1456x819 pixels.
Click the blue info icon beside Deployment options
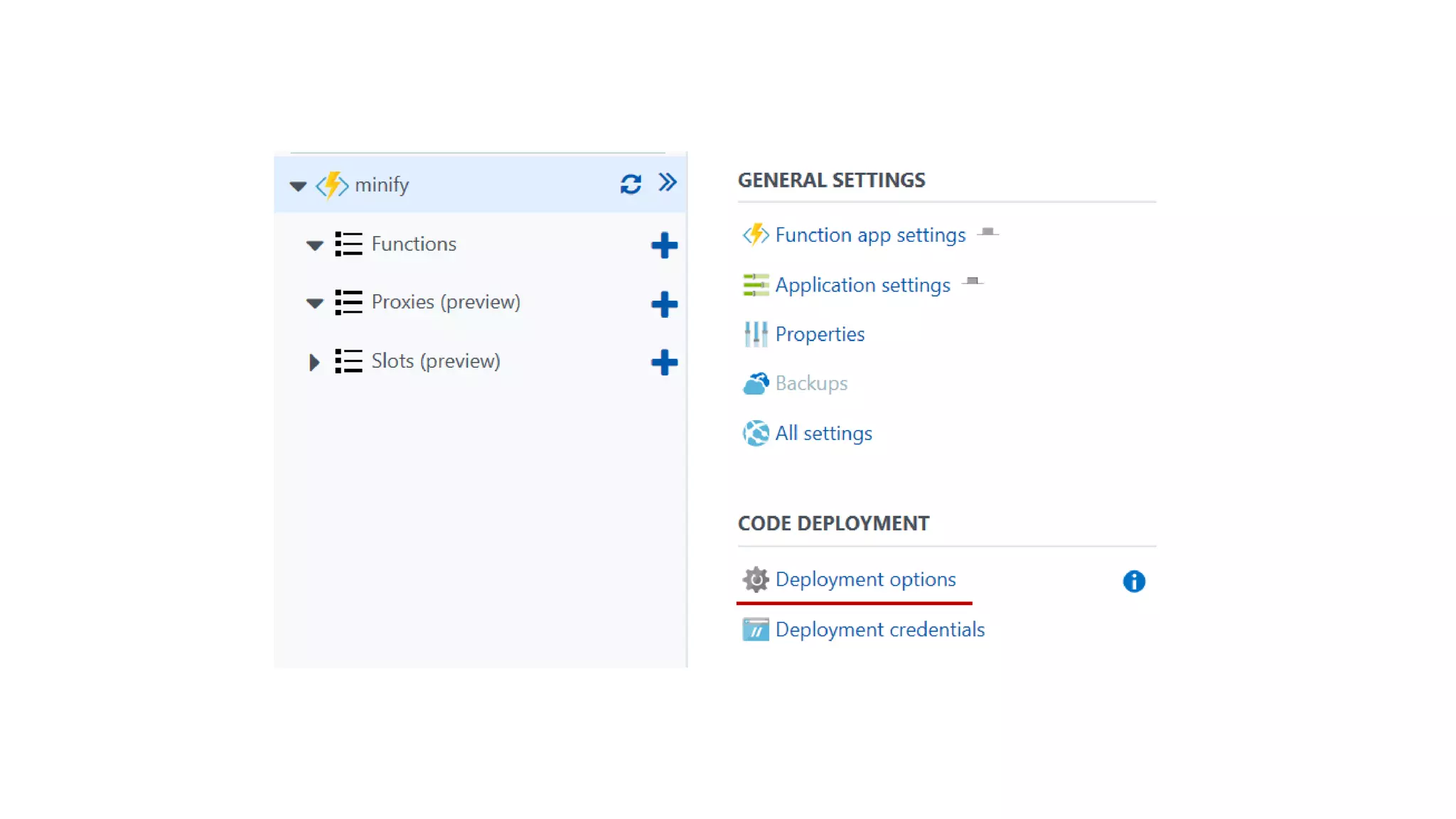click(1134, 582)
